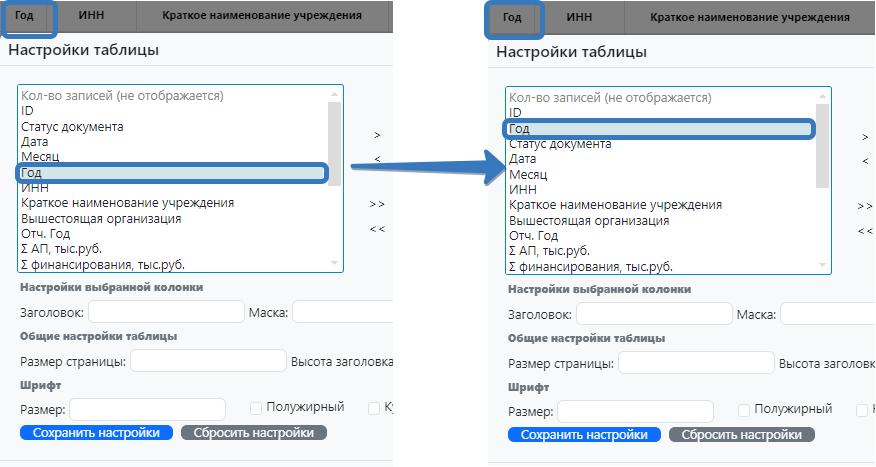Click the Год column header in left panel
The height and width of the screenshot is (467, 876).
click(25, 15)
